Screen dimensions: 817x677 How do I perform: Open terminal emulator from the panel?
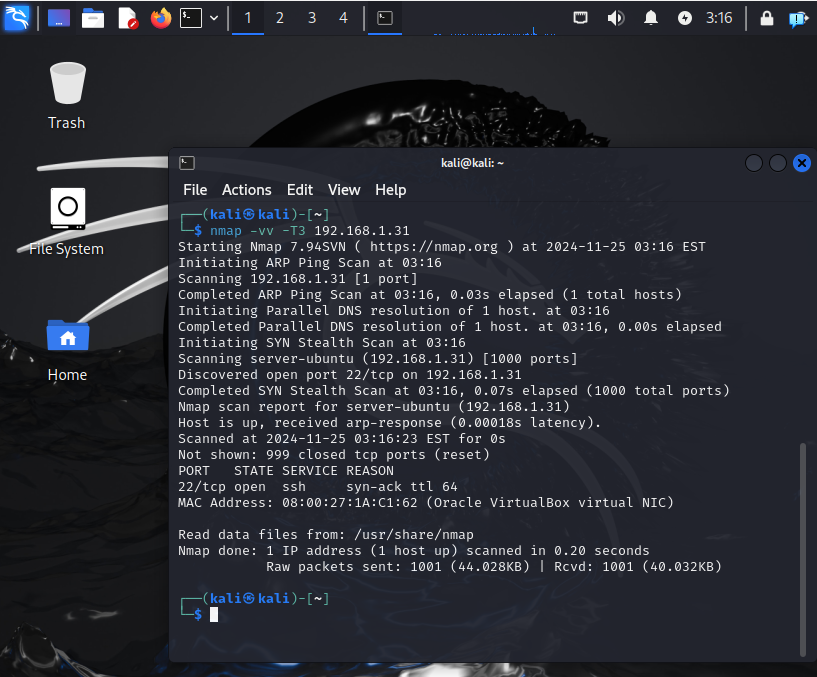coord(191,18)
